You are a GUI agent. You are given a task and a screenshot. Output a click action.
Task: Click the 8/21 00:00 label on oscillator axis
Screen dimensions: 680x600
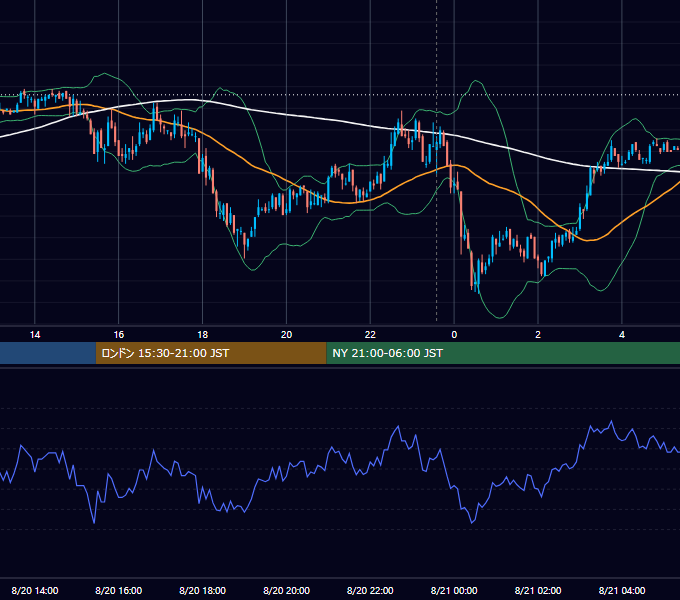point(454,590)
